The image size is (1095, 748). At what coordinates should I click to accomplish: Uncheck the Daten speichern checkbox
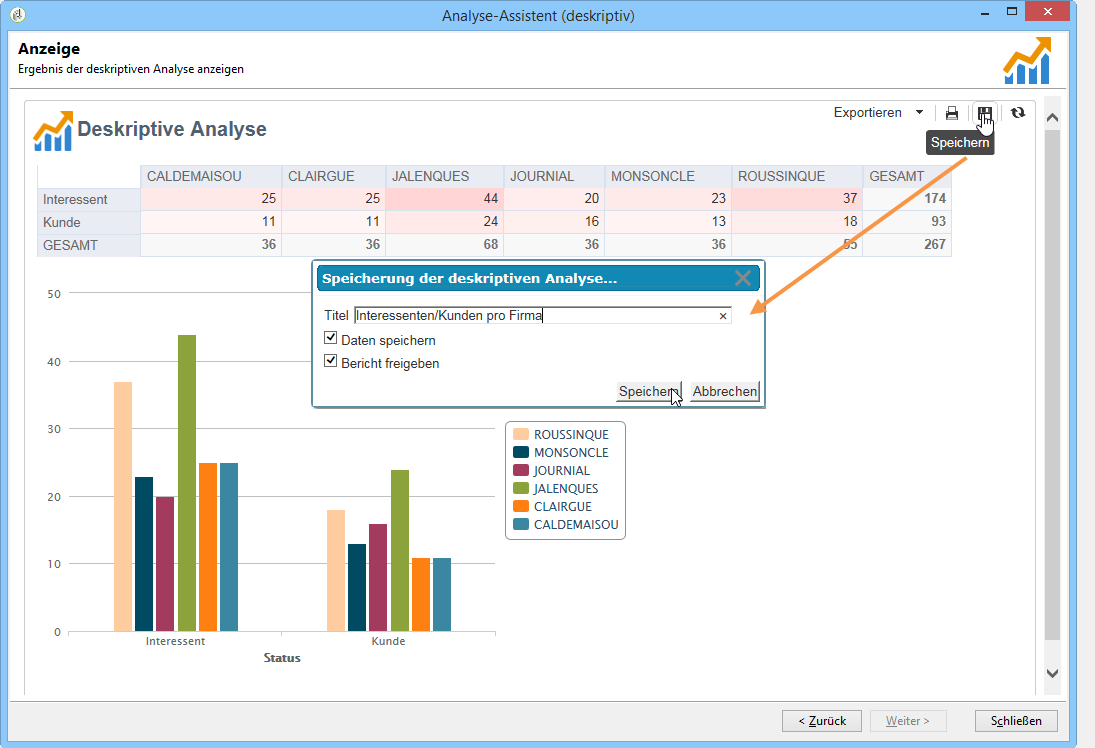pos(330,338)
